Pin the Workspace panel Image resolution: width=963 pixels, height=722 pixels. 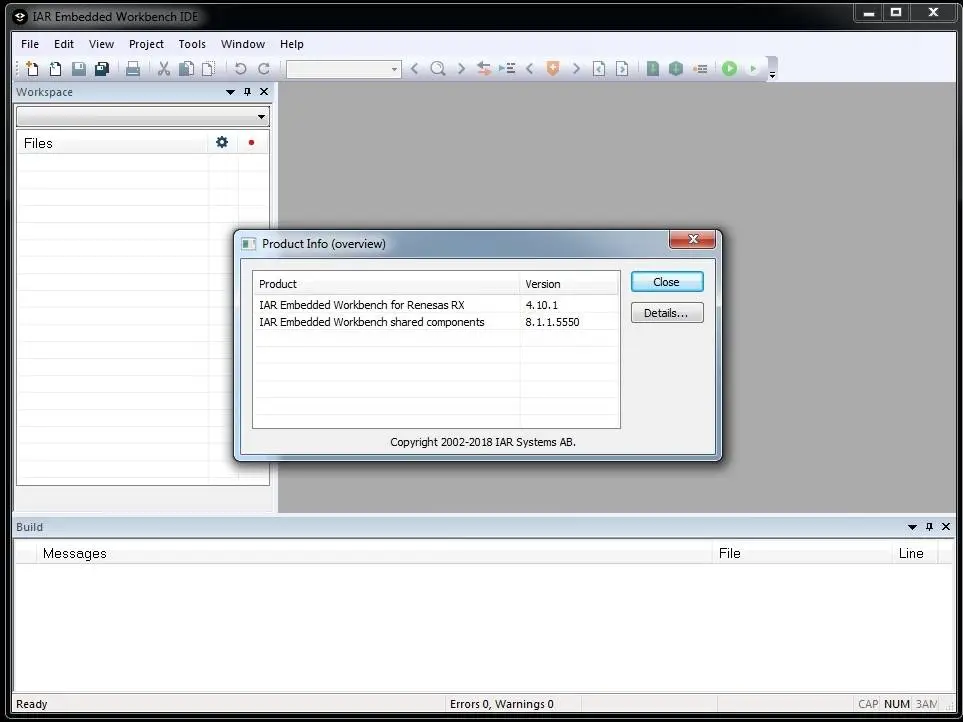(248, 92)
